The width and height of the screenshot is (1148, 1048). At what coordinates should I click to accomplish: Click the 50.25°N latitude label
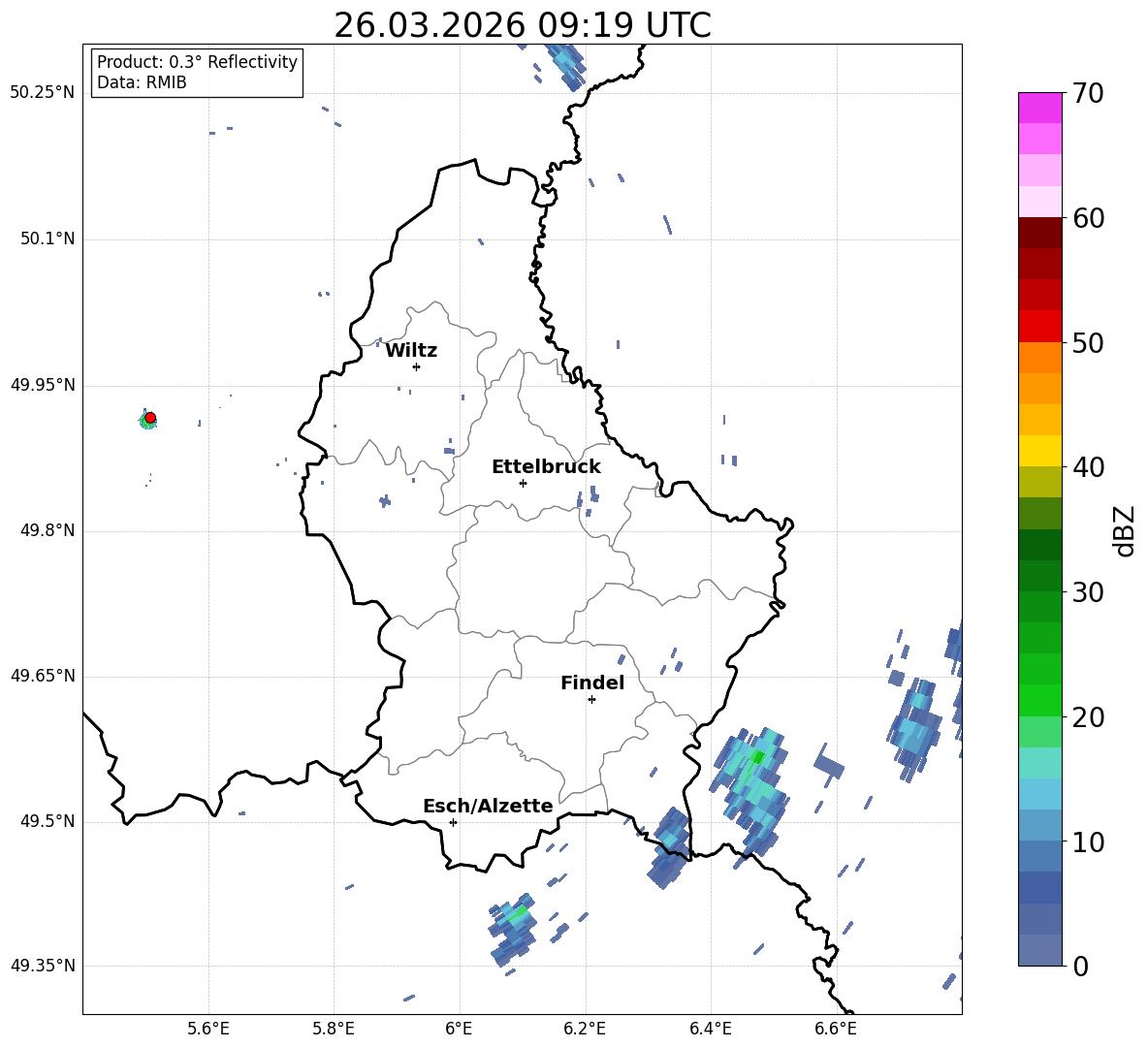point(43,93)
